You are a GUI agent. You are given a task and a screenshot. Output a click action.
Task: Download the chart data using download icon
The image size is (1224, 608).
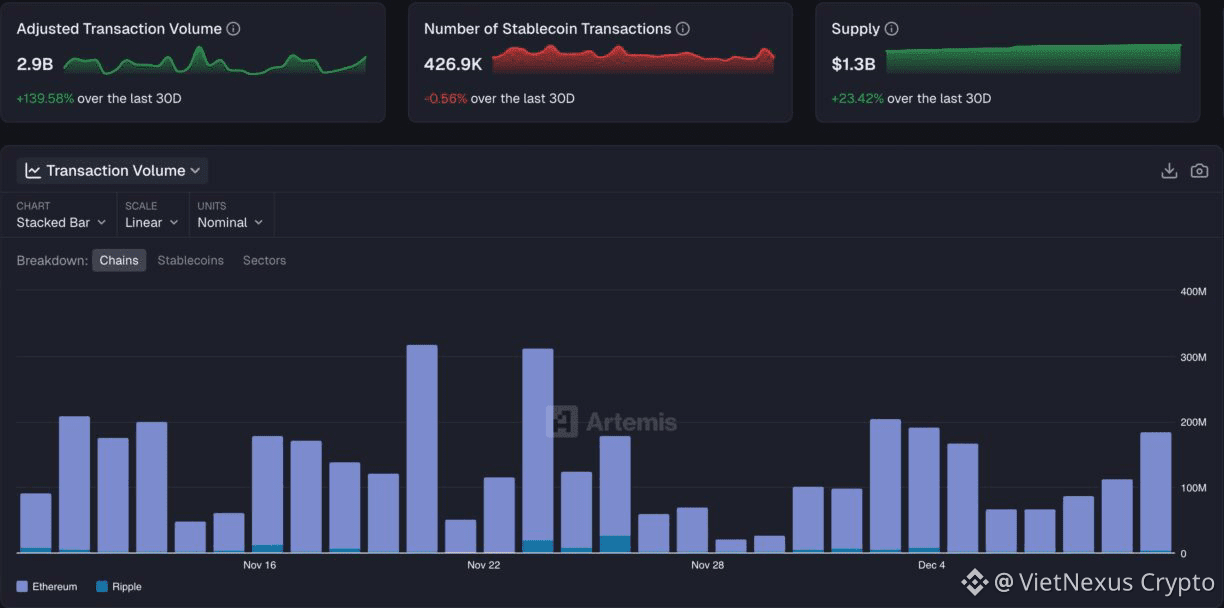pyautogui.click(x=1169, y=171)
